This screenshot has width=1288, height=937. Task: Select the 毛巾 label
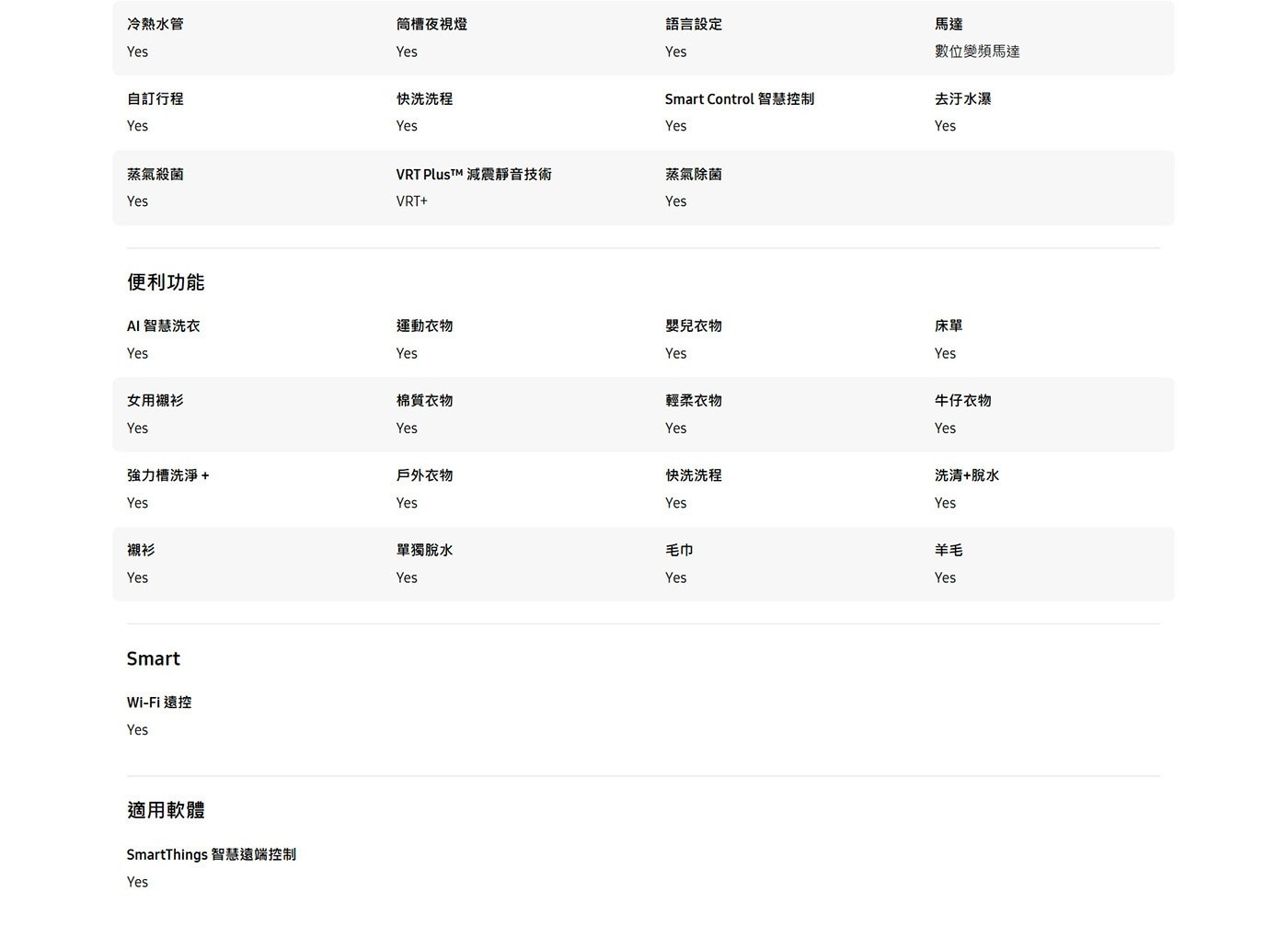click(x=679, y=550)
